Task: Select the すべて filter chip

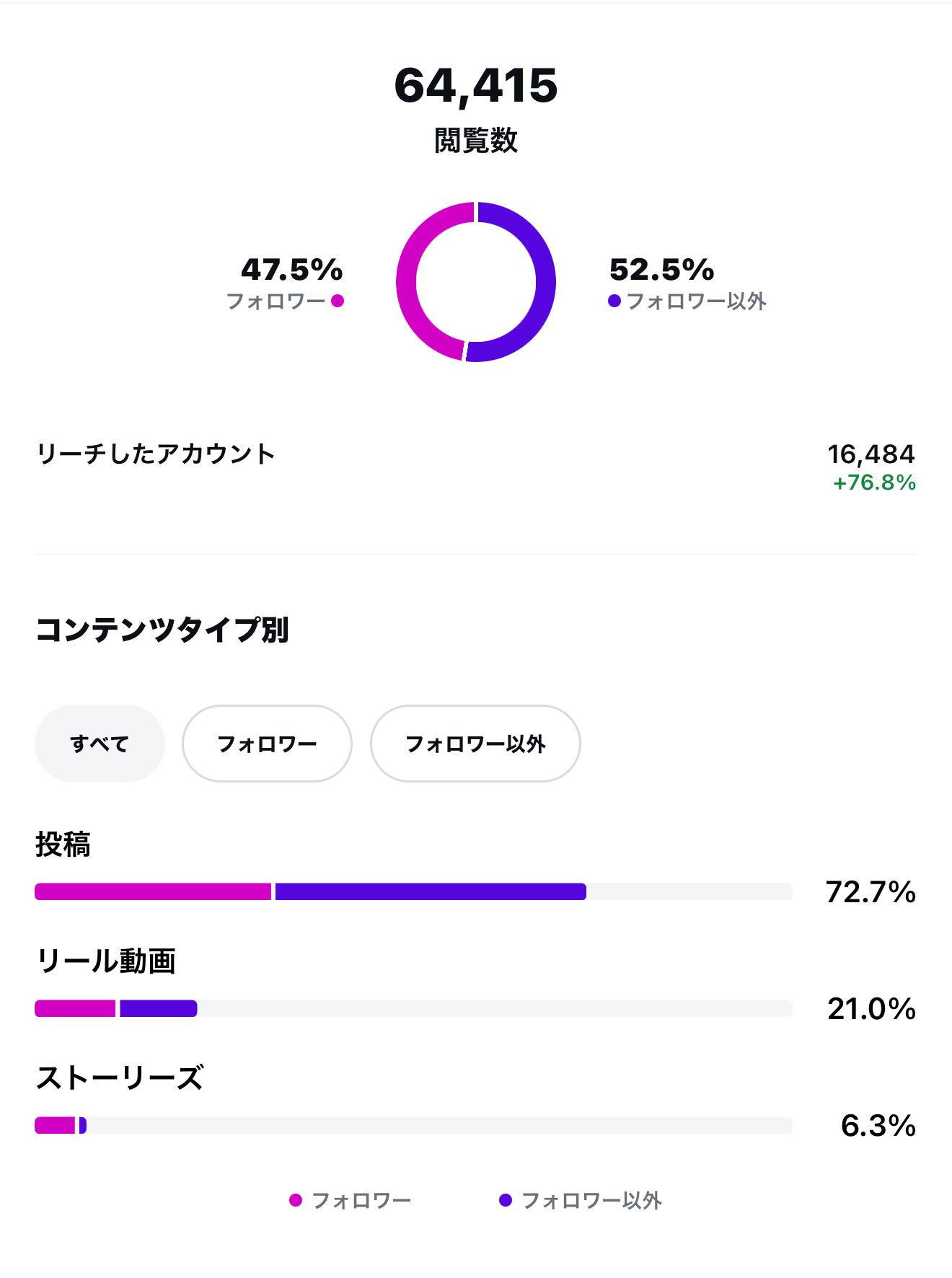Action: 100,744
